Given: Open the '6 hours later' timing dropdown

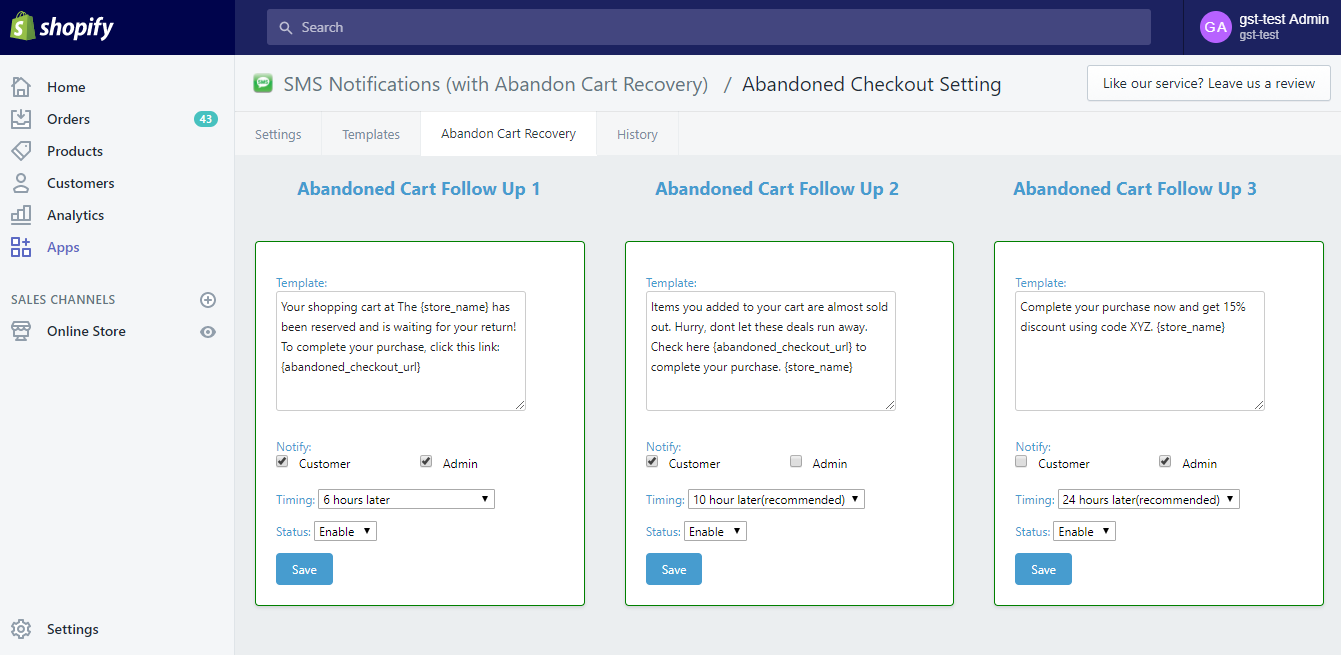Looking at the screenshot, I should coord(406,500).
